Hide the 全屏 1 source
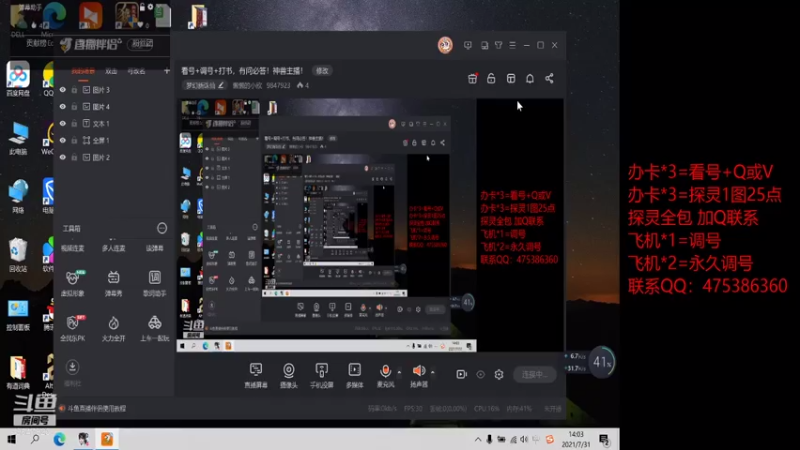Image resolution: width=800 pixels, height=450 pixels. [63, 140]
